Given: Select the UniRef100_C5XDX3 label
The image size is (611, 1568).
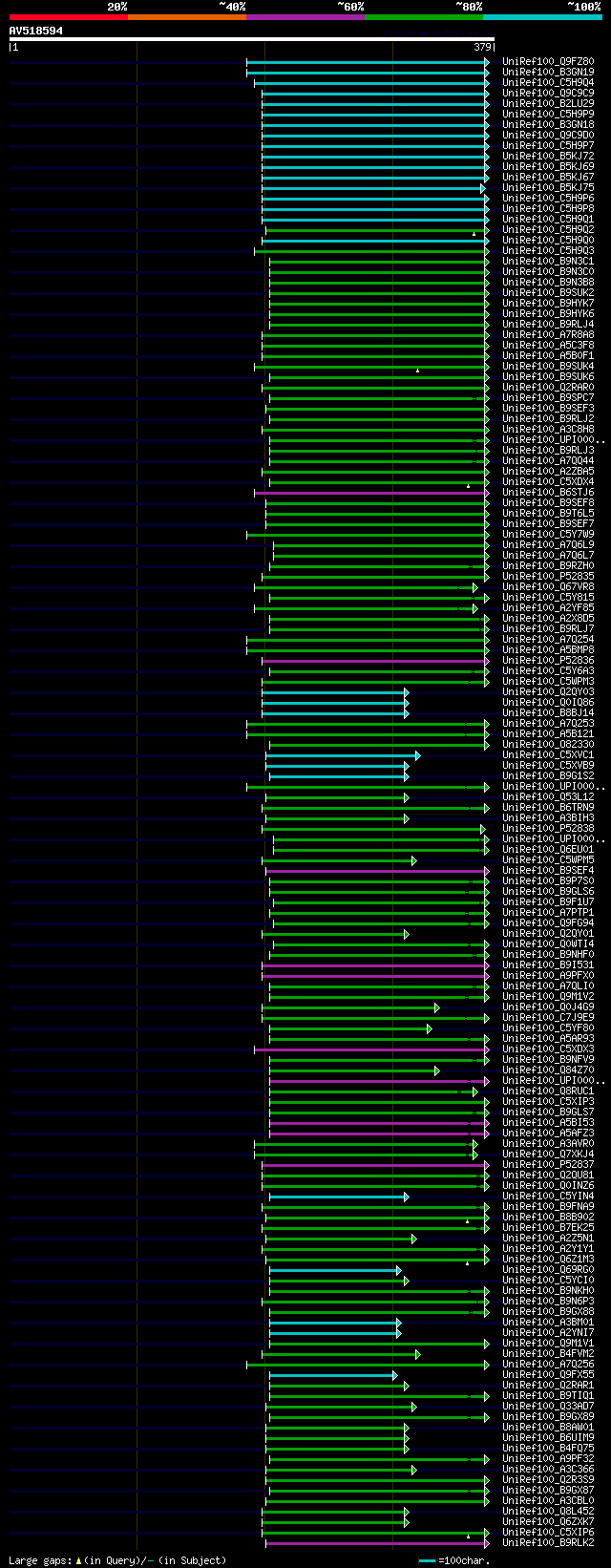Looking at the screenshot, I should [548, 1049].
